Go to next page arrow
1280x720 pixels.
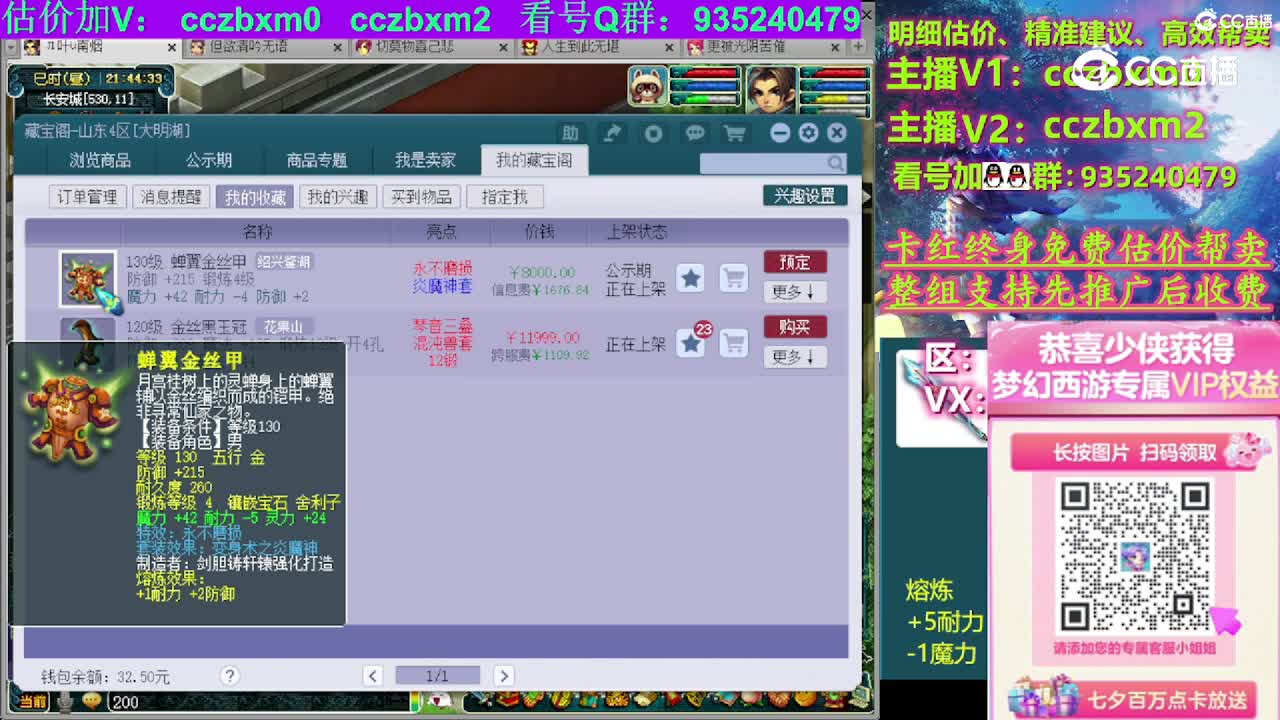pyautogui.click(x=504, y=676)
